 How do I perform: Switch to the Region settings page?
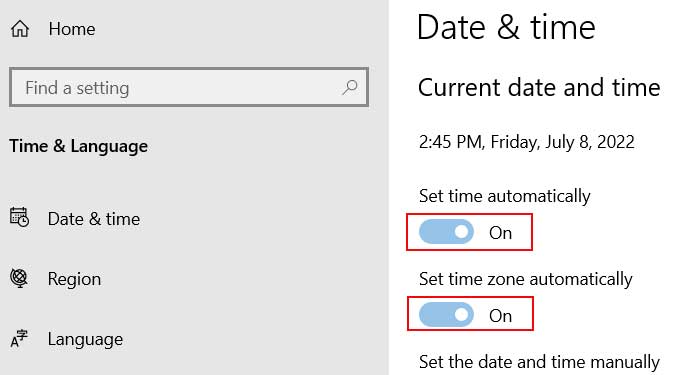click(75, 279)
